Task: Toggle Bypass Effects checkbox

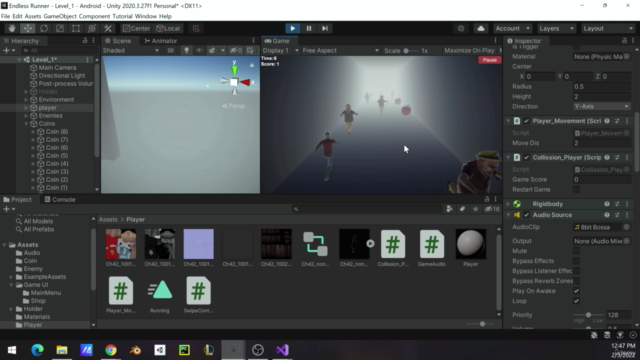Action: [576, 261]
